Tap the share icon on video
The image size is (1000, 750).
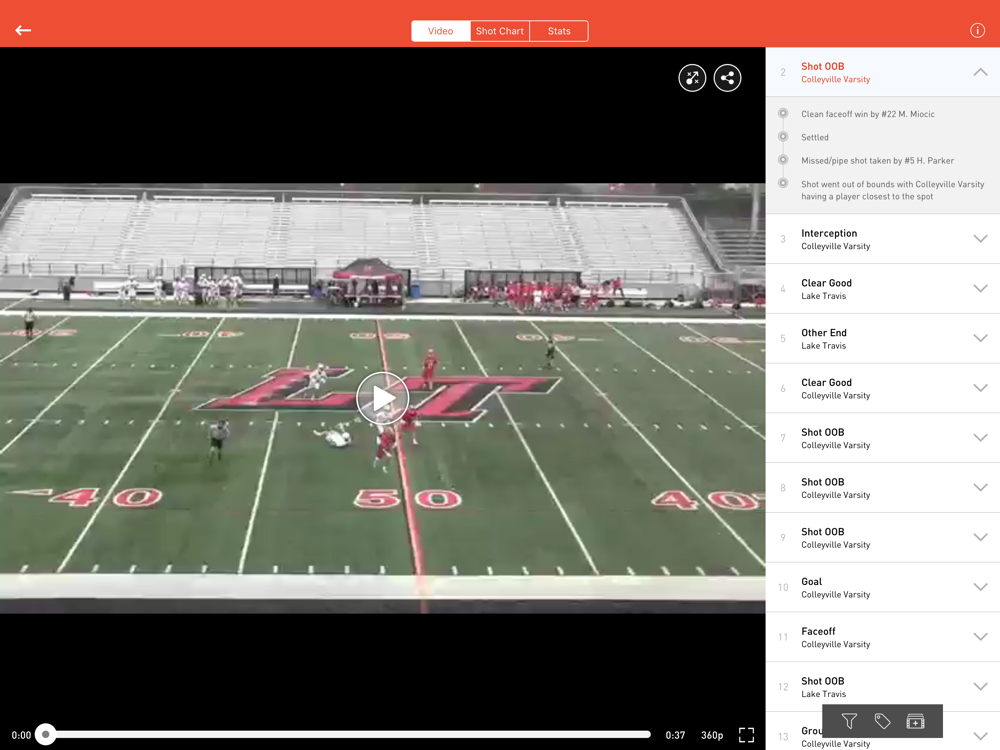tap(727, 78)
